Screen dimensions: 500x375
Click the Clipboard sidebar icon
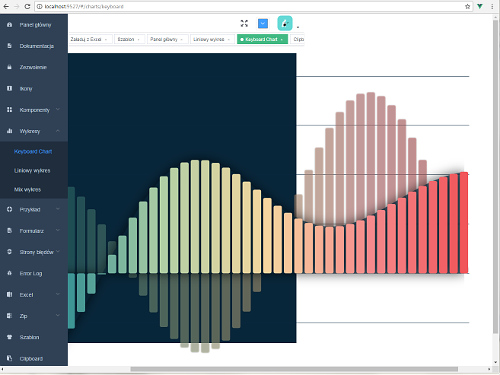(x=9, y=358)
